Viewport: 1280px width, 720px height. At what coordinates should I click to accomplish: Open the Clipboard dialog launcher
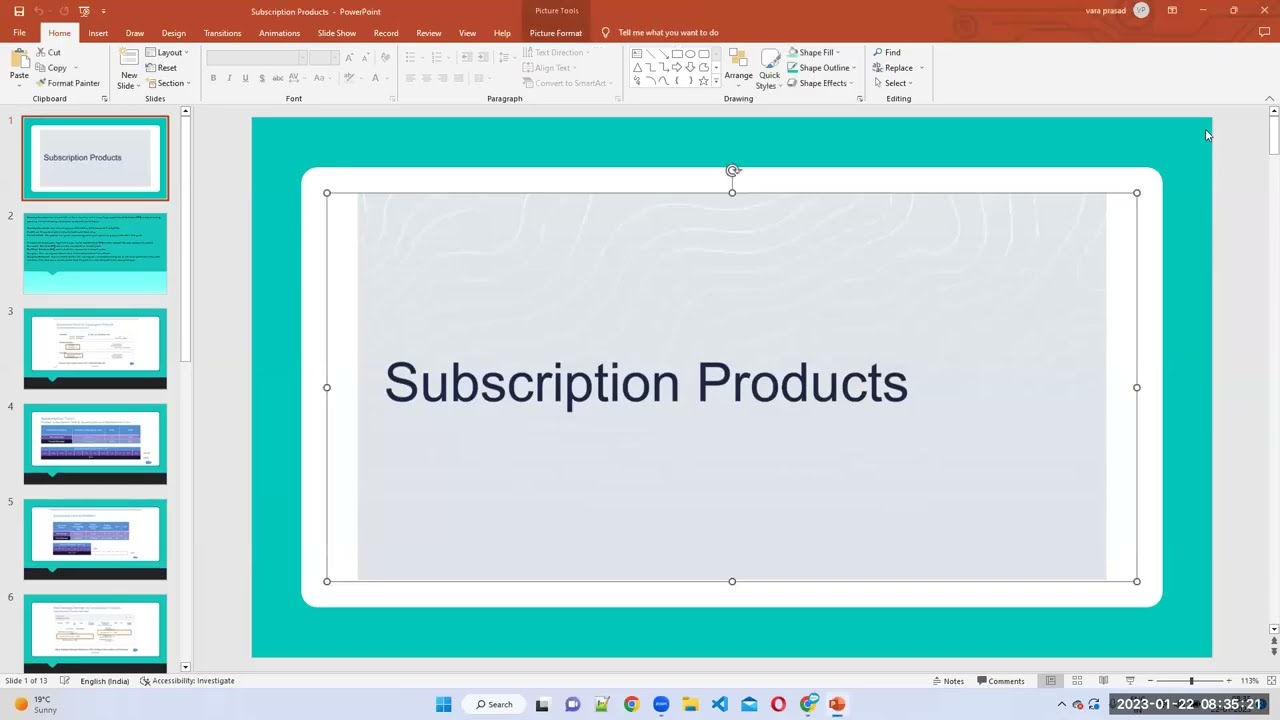point(103,99)
